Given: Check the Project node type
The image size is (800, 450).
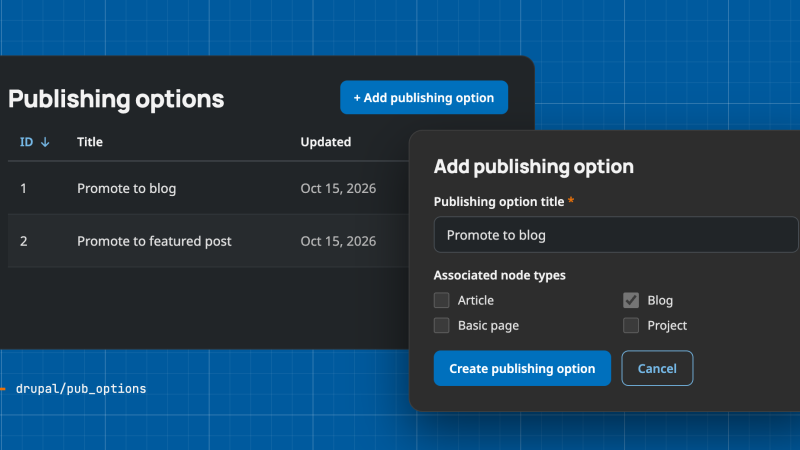Looking at the screenshot, I should [631, 325].
